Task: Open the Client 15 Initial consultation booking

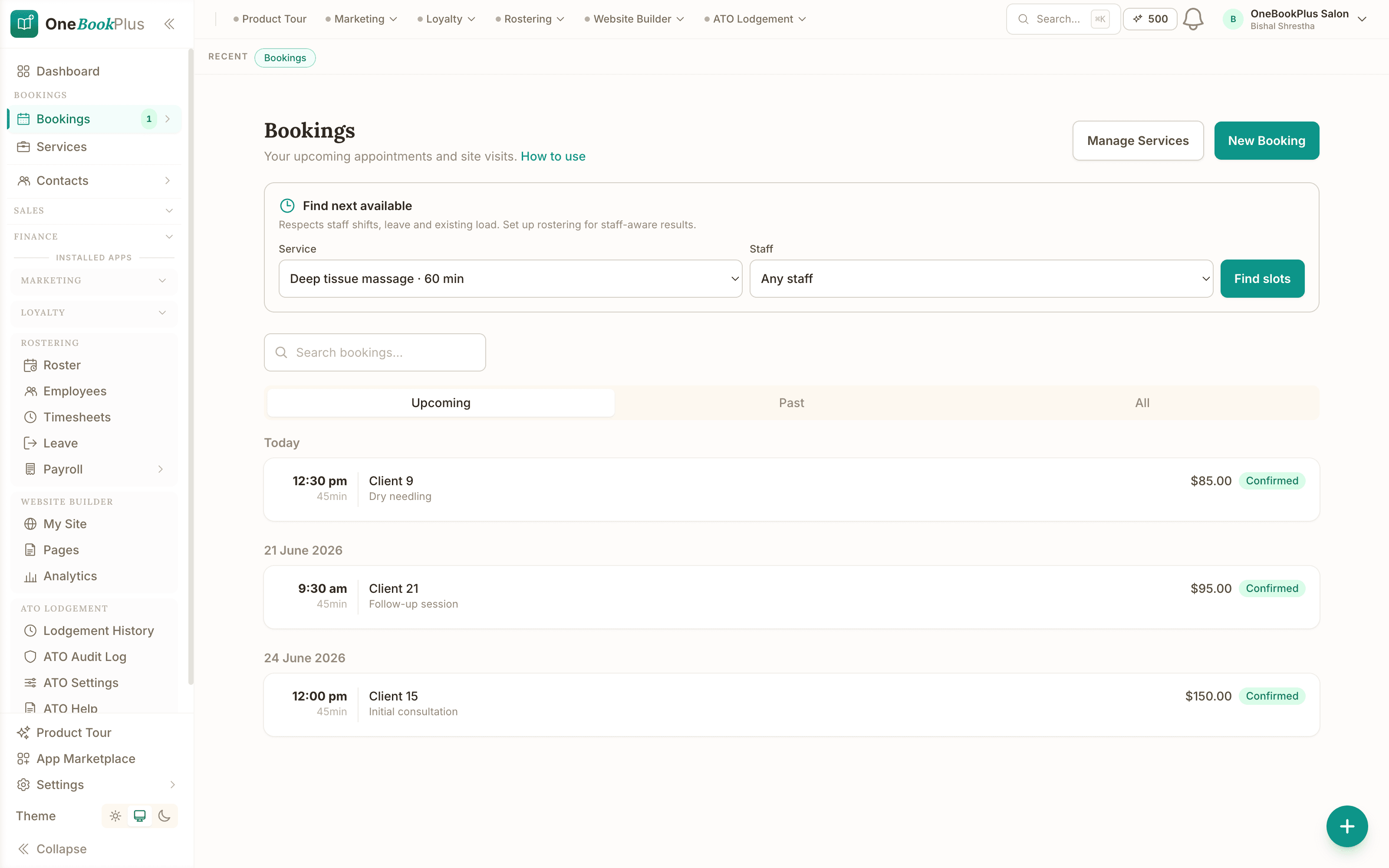Action: [x=791, y=704]
